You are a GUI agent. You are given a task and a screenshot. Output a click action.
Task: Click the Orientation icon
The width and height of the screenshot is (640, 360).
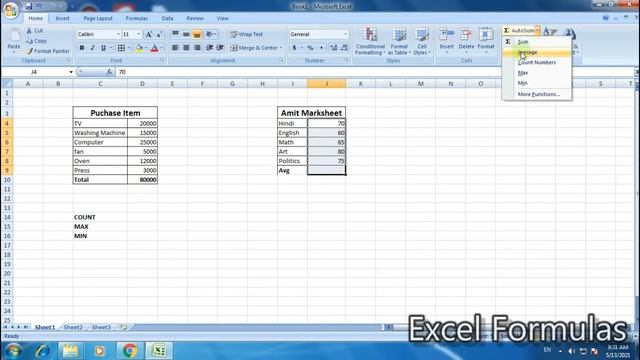pos(209,34)
